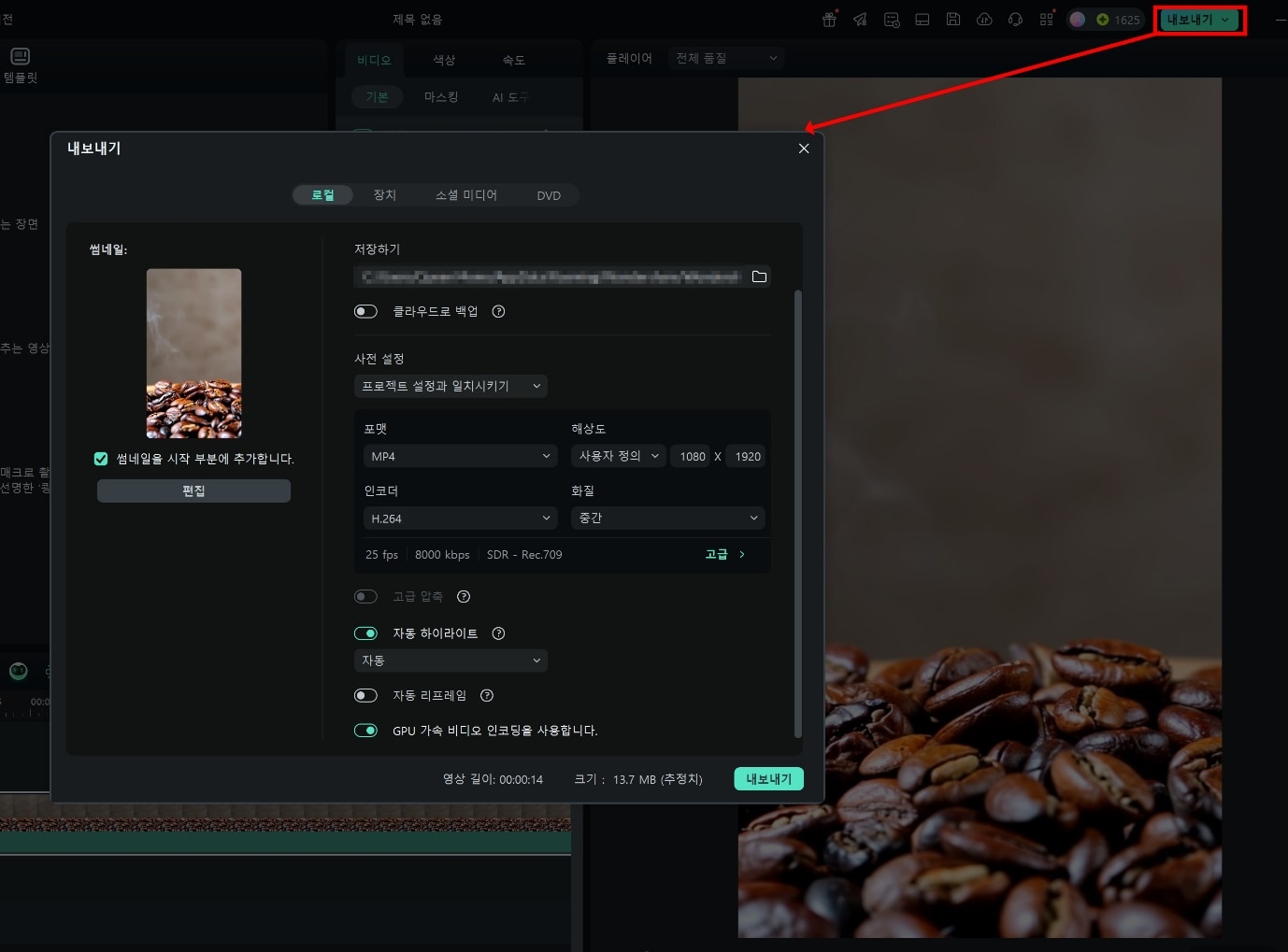Select the 기본 sub-tab
This screenshot has height=952, width=1288.
377,97
